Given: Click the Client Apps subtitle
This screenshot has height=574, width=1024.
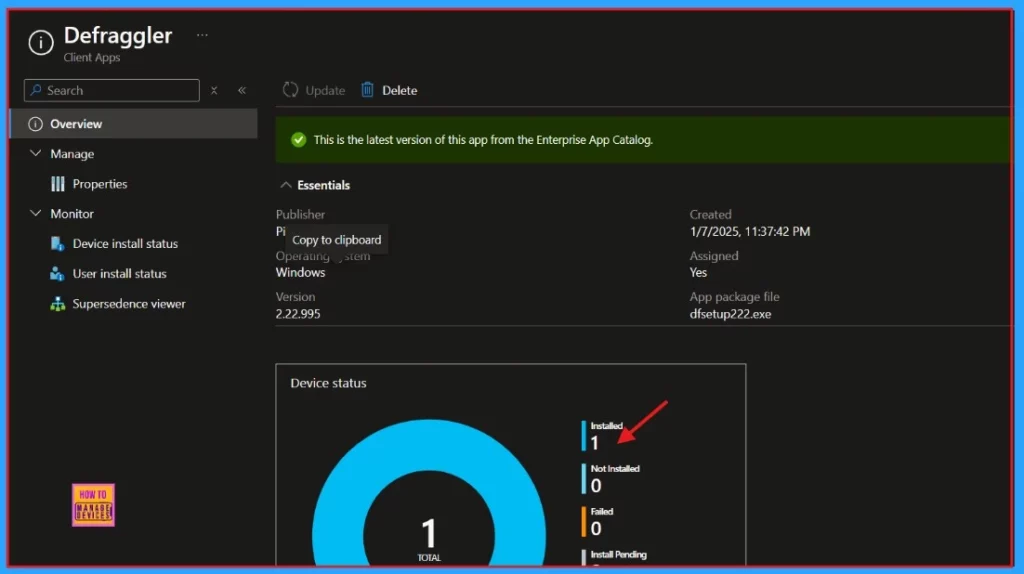Looking at the screenshot, I should click(x=92, y=57).
